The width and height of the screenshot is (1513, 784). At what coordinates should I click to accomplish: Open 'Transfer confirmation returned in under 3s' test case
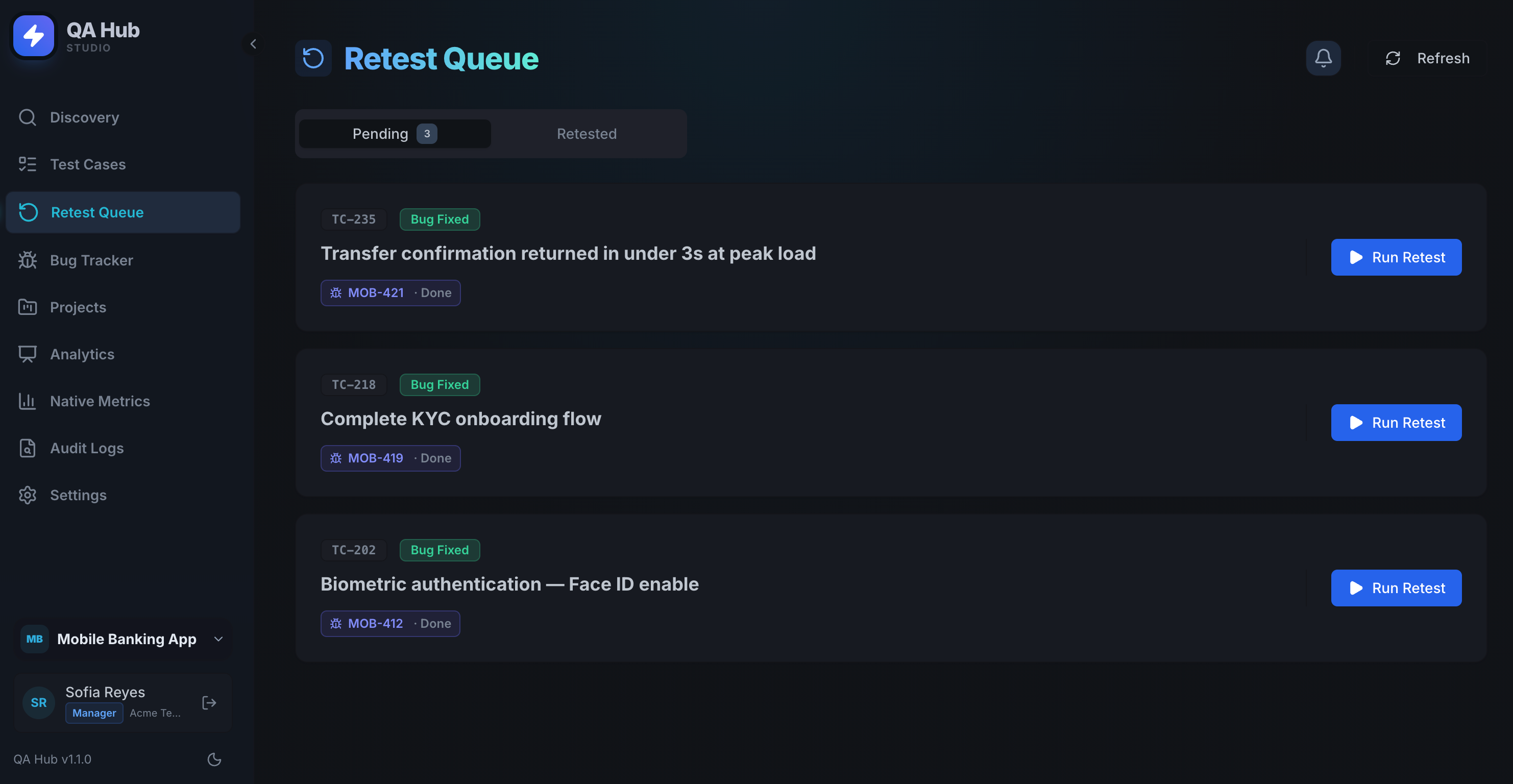pyautogui.click(x=568, y=254)
